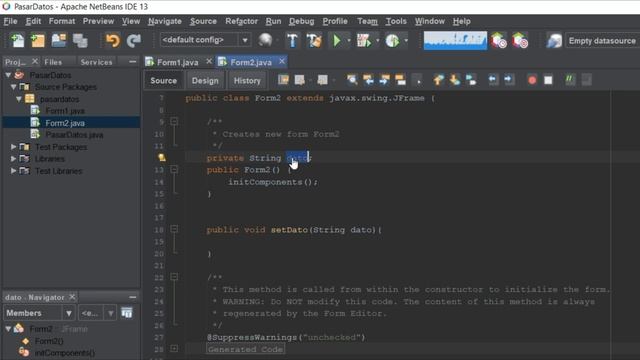Open the Navigate menu
Viewport: 640px width, 360px height.
pos(164,21)
